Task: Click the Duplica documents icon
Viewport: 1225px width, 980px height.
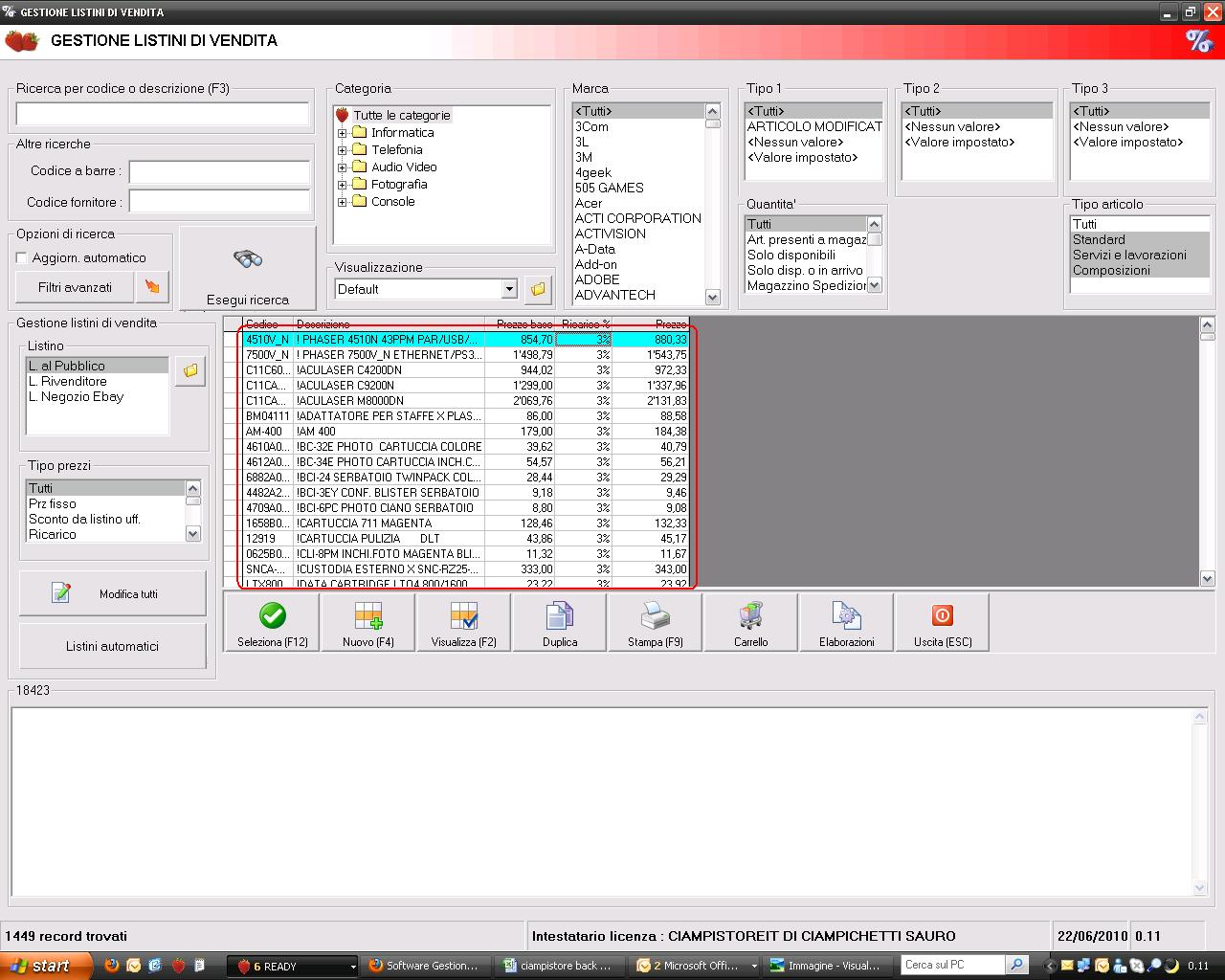Action: tap(560, 615)
